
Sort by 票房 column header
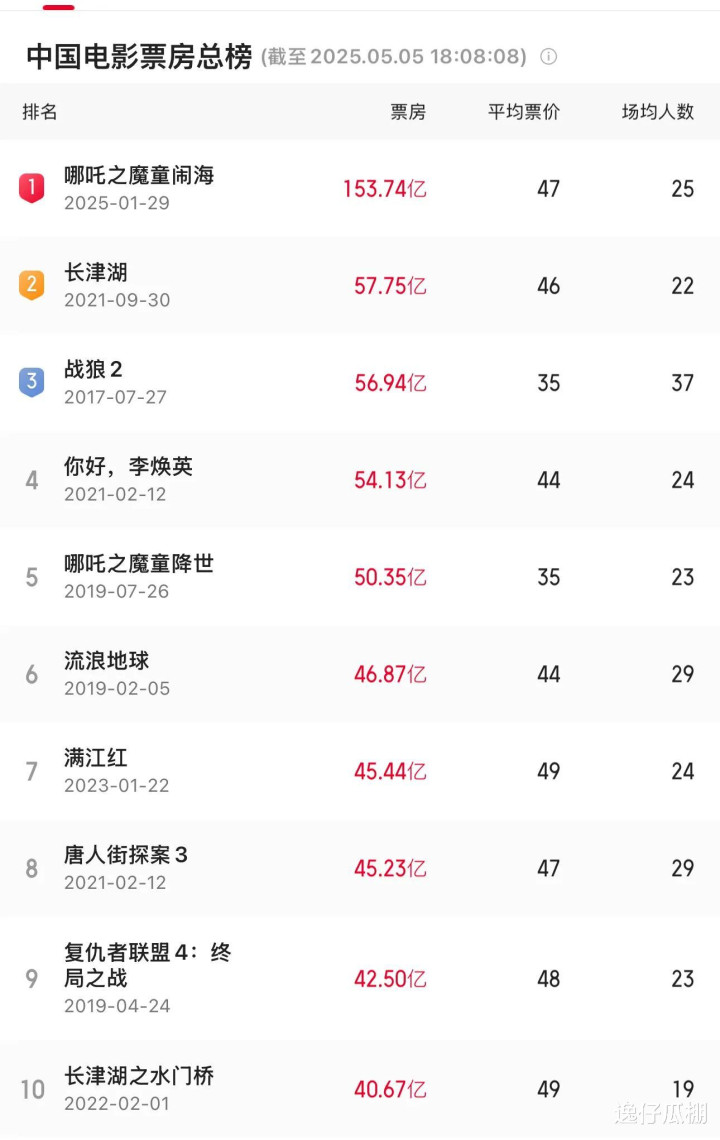408,112
